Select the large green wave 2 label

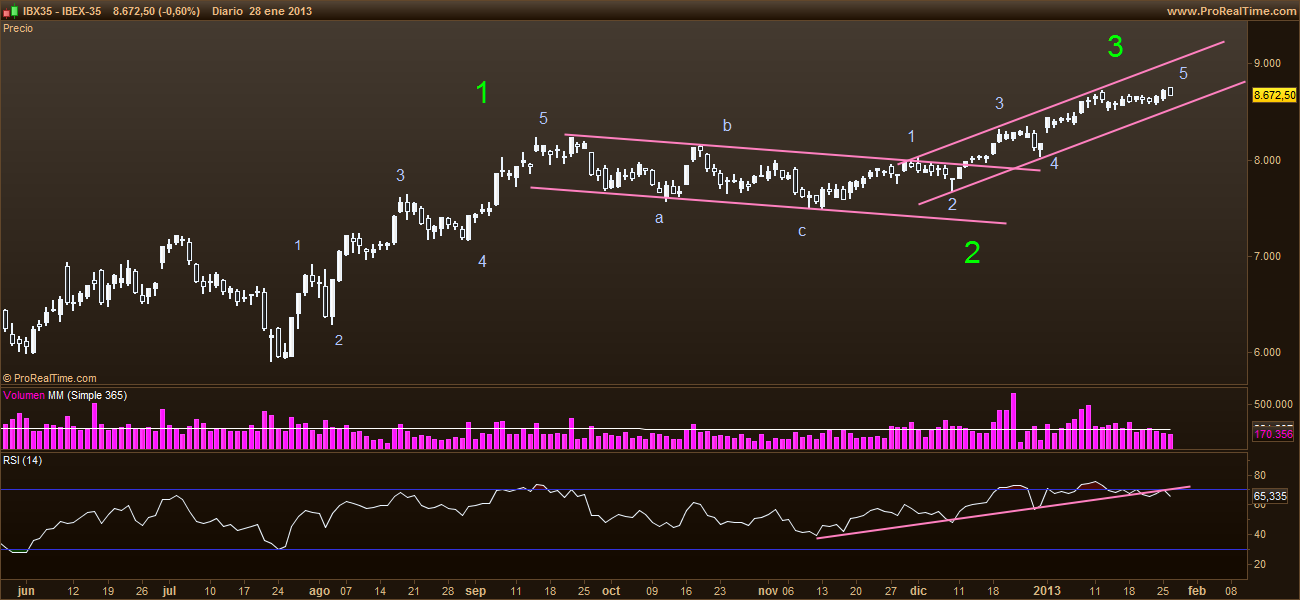(972, 253)
